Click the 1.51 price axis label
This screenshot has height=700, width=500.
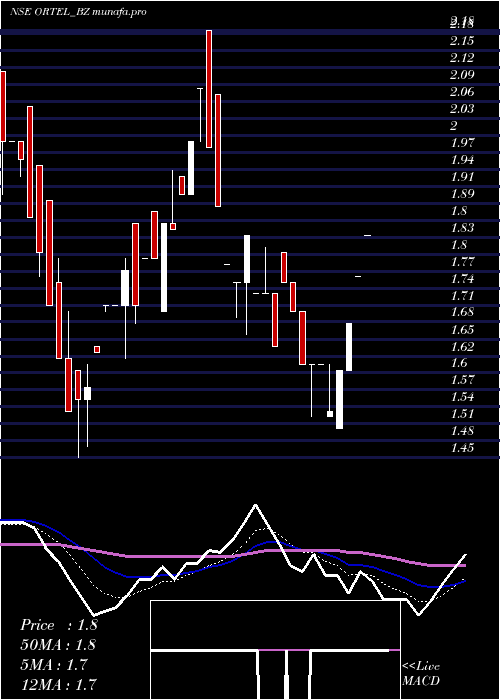(462, 414)
